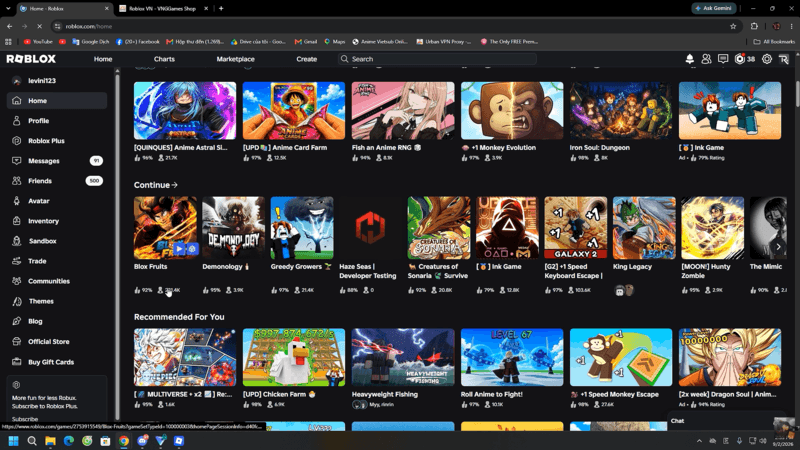Open the Gmail bookmark

[306, 42]
